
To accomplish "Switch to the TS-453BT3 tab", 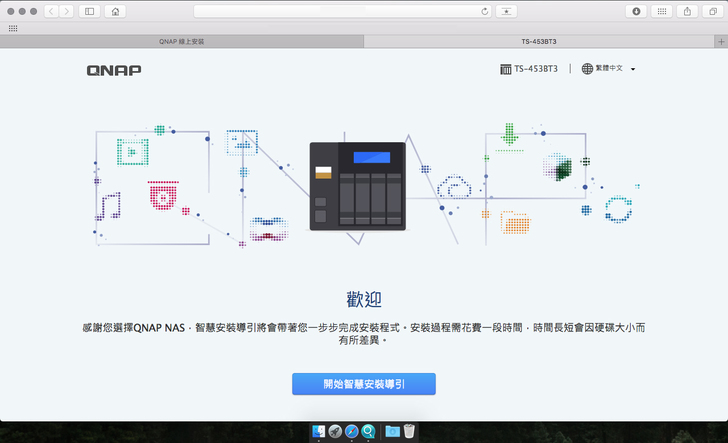I will tap(539, 41).
